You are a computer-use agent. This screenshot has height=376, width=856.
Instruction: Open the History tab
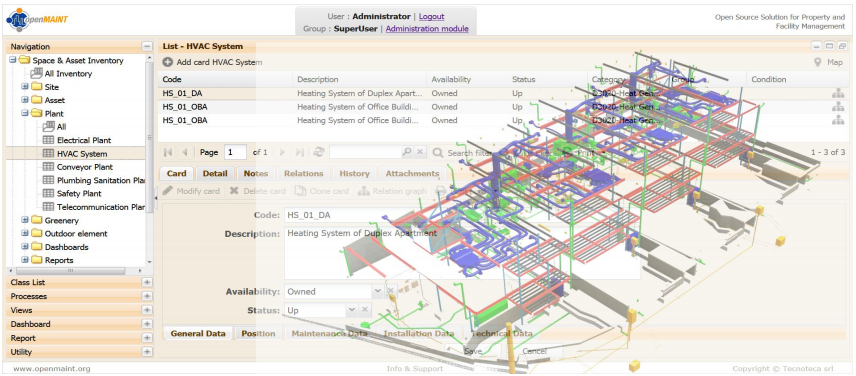tap(354, 174)
